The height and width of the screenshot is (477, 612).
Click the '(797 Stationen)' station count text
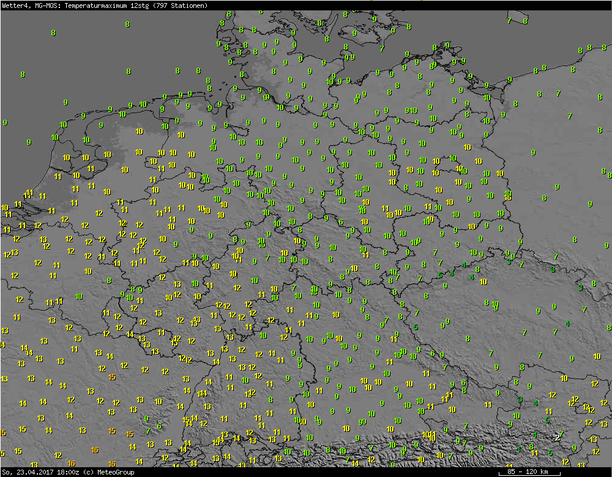click(x=181, y=5)
